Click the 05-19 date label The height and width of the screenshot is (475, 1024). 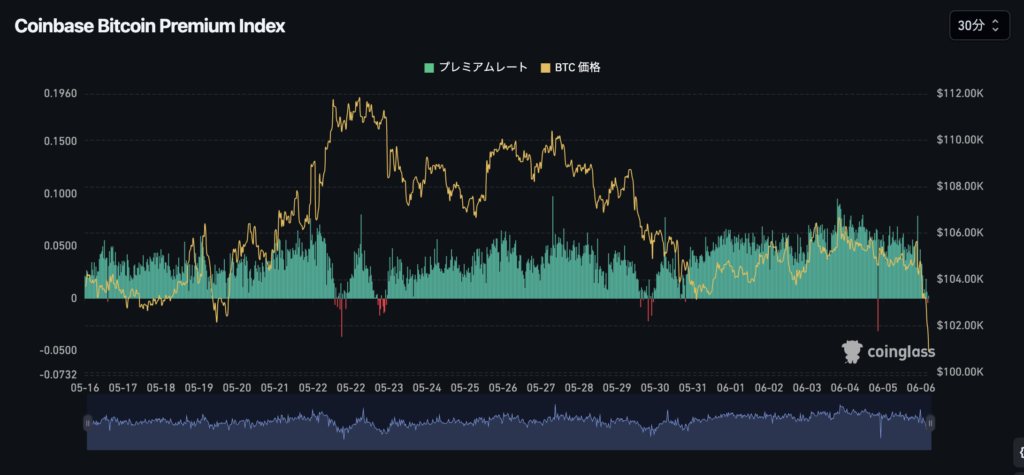199,387
